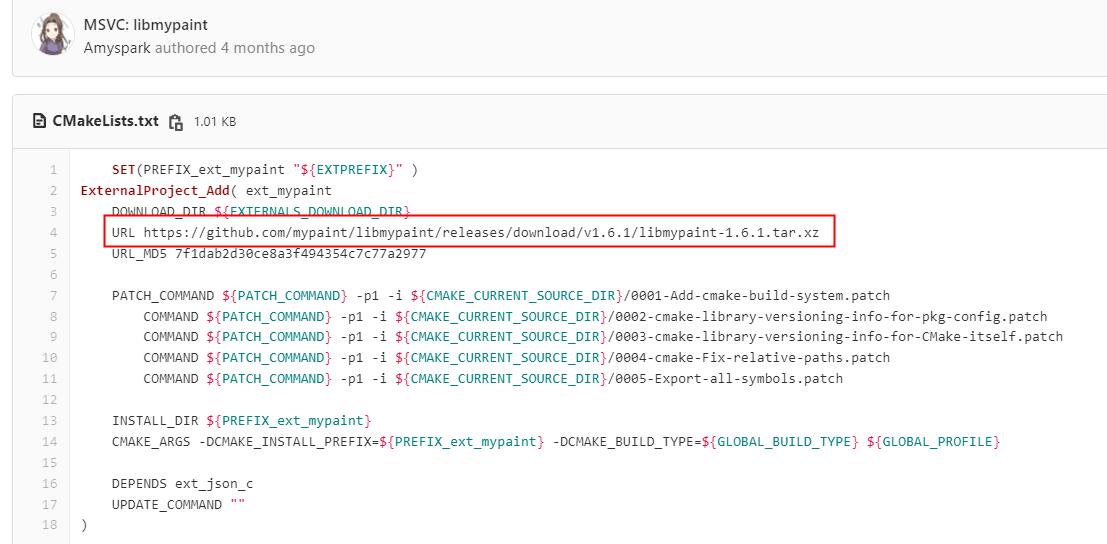This screenshot has width=1107, height=544.
Task: Click the 1.01 KB file size label
Action: tap(215, 122)
